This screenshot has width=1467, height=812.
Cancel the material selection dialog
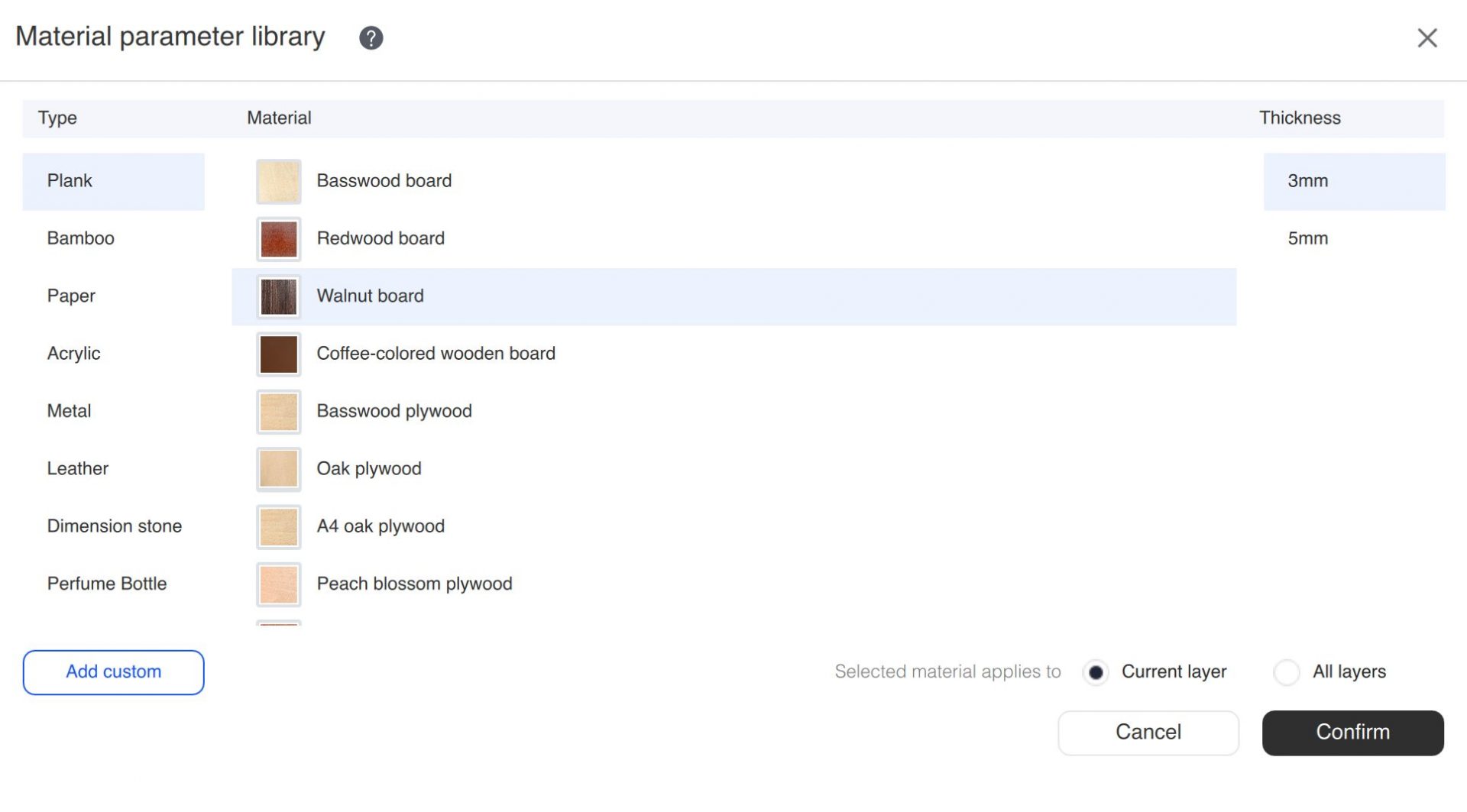(1148, 733)
